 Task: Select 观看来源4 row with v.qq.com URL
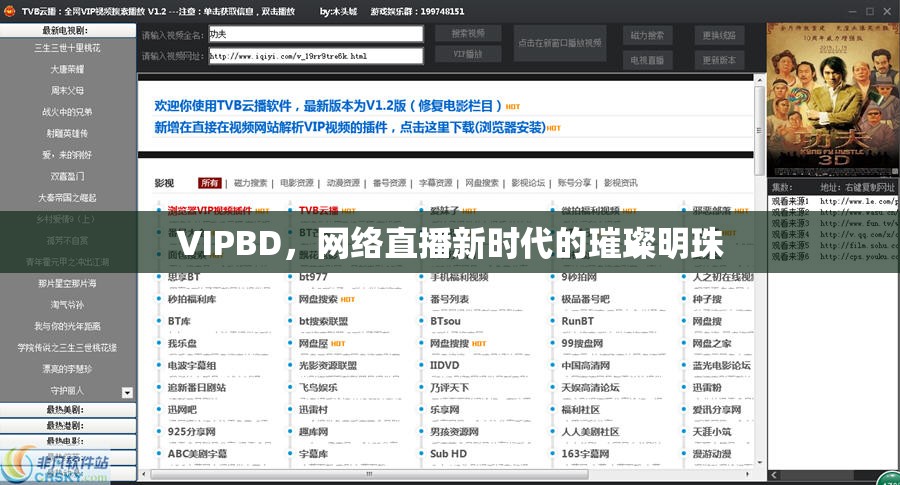(833, 234)
